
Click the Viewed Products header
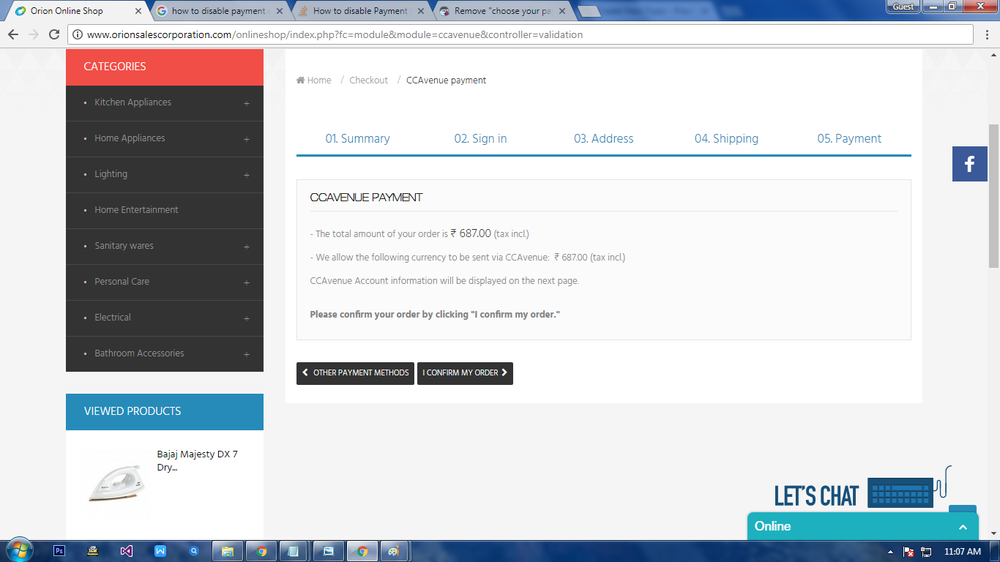coord(165,411)
